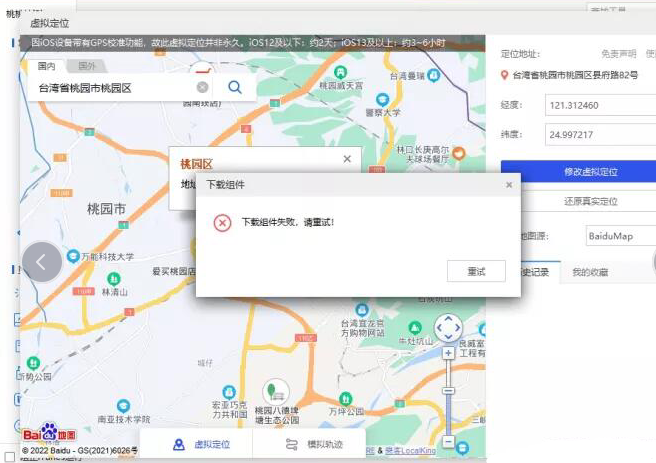
Task: Click the 台湾曼瑞 map marker
Action: pos(434,75)
